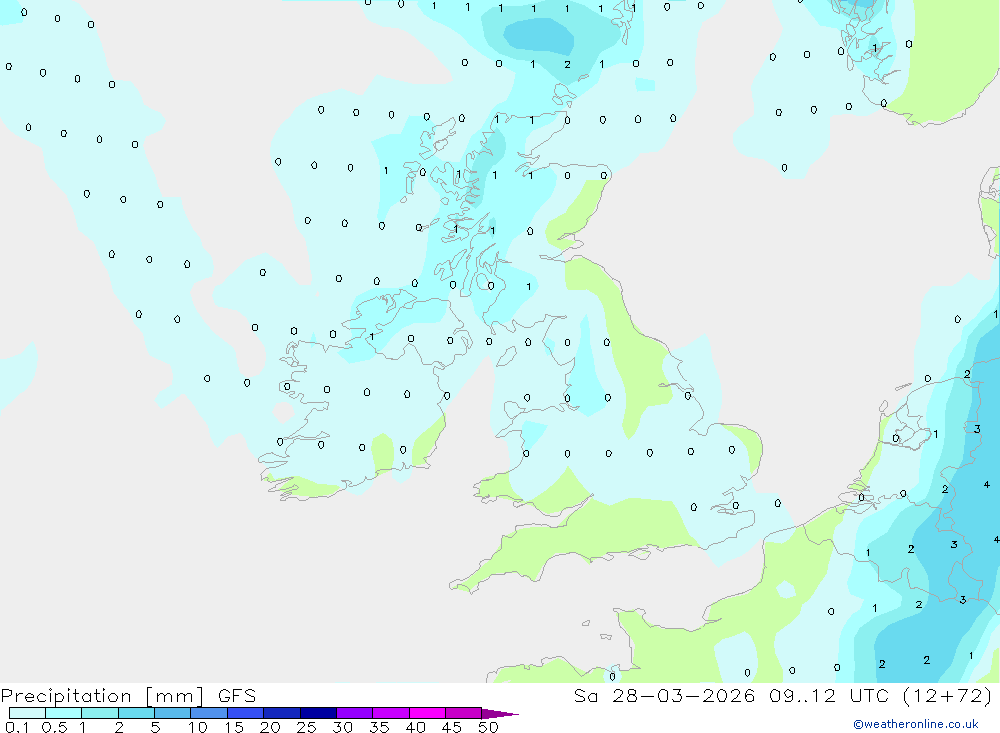Select the '25' legend scale label
The image size is (1000, 733).
[307, 727]
